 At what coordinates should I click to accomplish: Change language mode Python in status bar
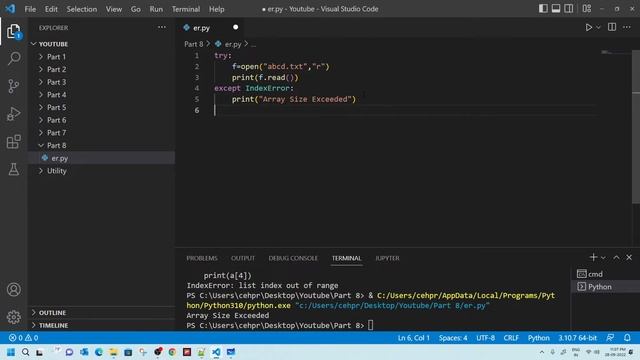pos(538,338)
